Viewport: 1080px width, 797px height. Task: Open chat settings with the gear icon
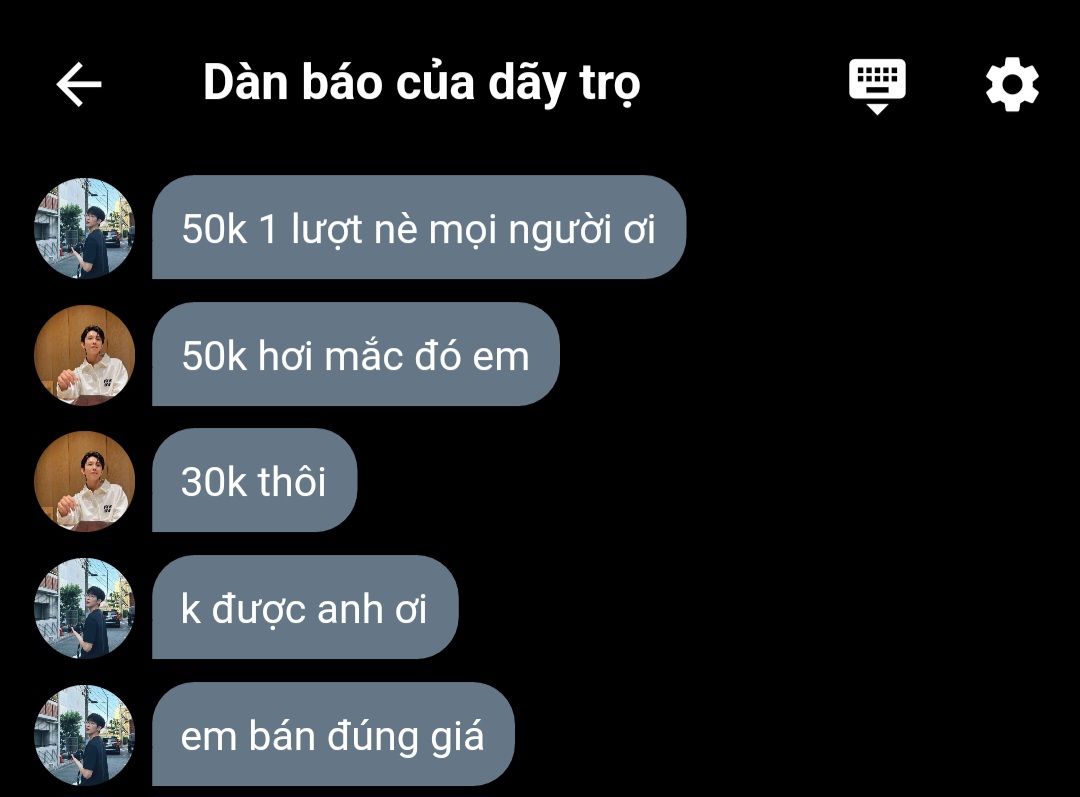point(1012,85)
